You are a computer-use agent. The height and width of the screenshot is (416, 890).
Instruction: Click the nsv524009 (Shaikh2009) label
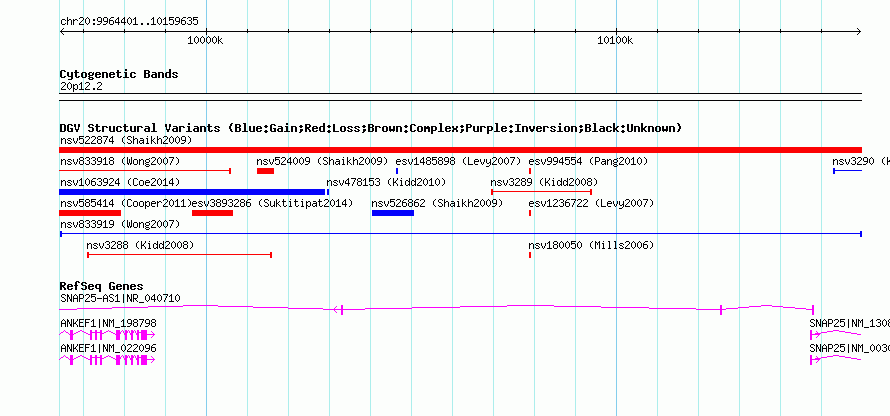click(322, 162)
